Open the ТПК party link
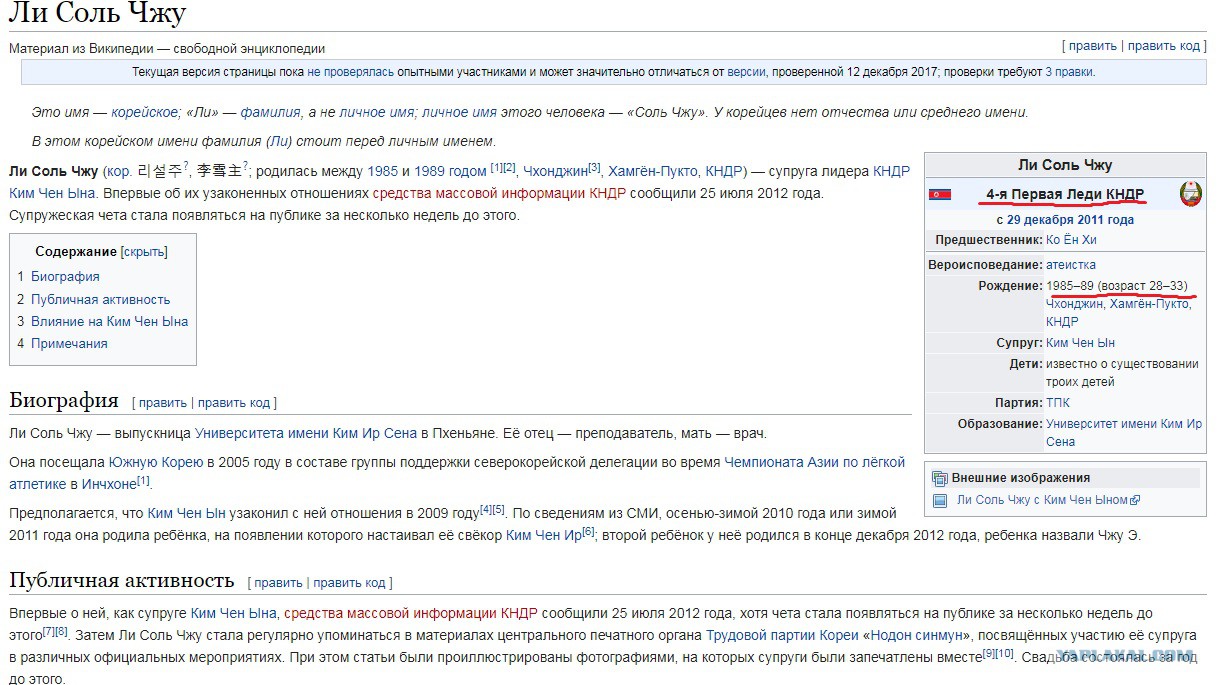Image resolution: width=1219 pixels, height=685 pixels. [x=1058, y=402]
